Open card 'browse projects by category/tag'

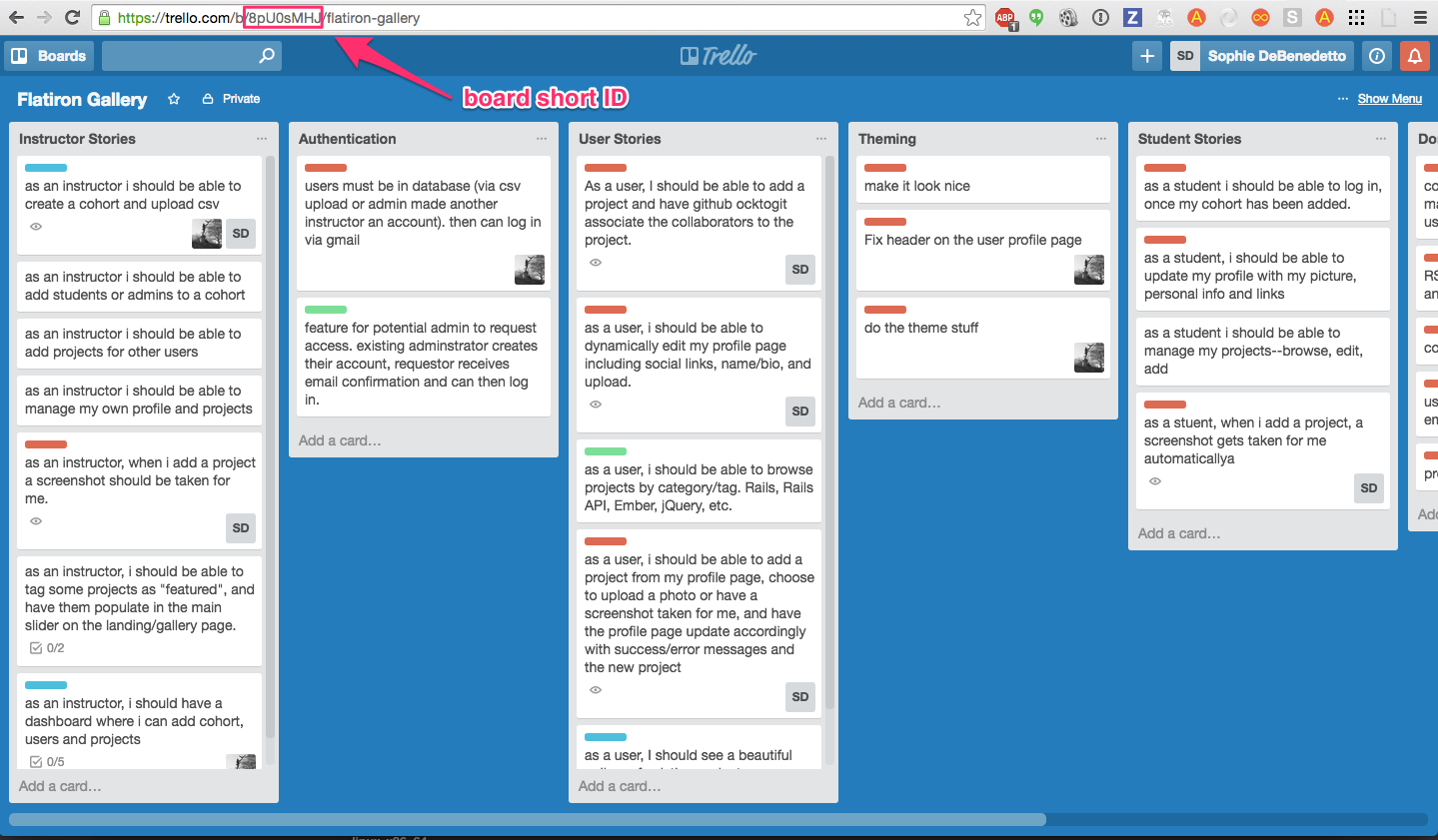(699, 480)
